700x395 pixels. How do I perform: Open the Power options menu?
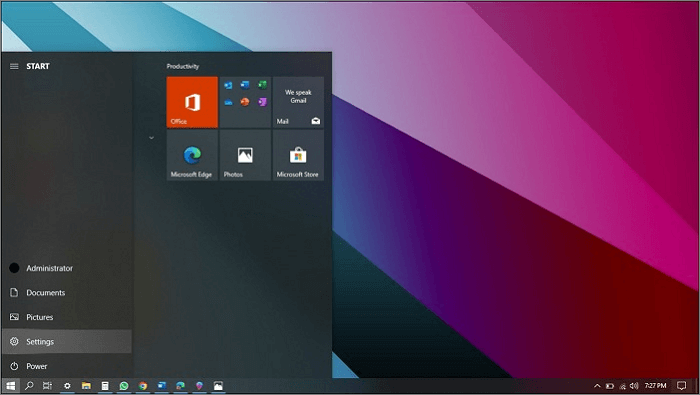click(x=67, y=366)
